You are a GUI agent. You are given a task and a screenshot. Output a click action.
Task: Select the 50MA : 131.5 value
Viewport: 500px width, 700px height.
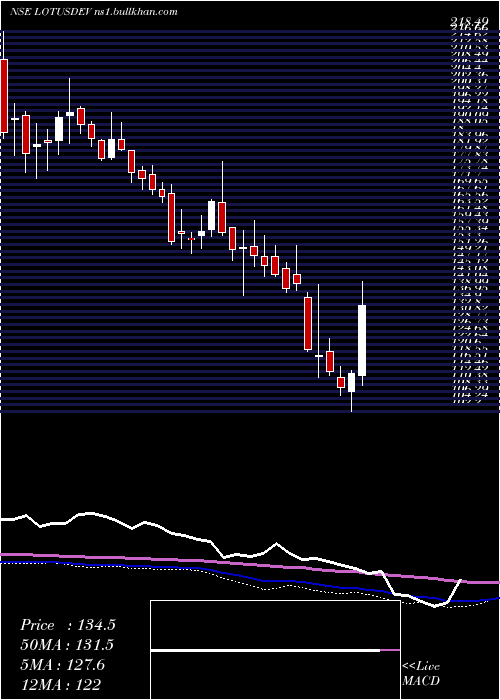[x=67, y=645]
